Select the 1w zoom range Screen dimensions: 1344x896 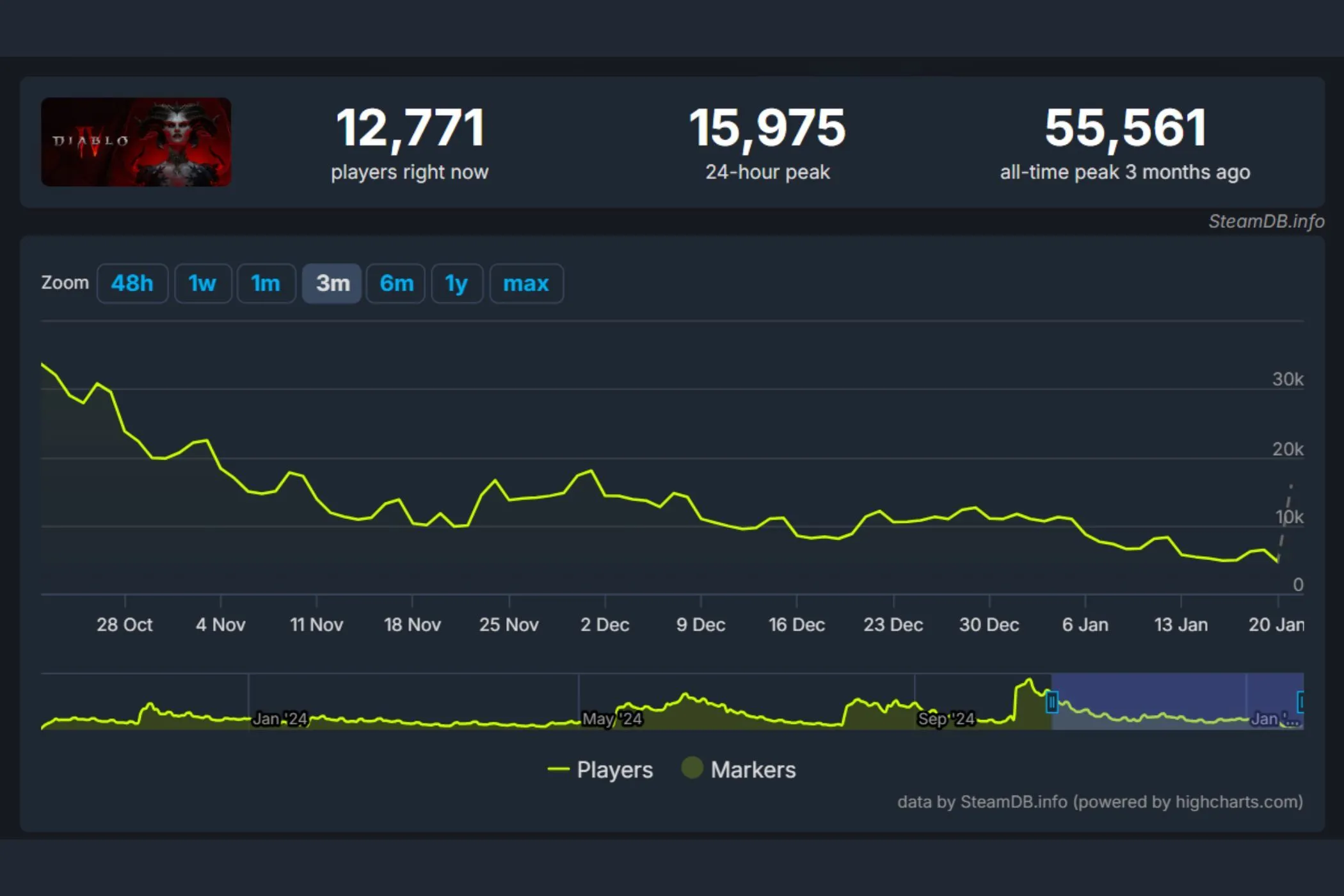[202, 284]
